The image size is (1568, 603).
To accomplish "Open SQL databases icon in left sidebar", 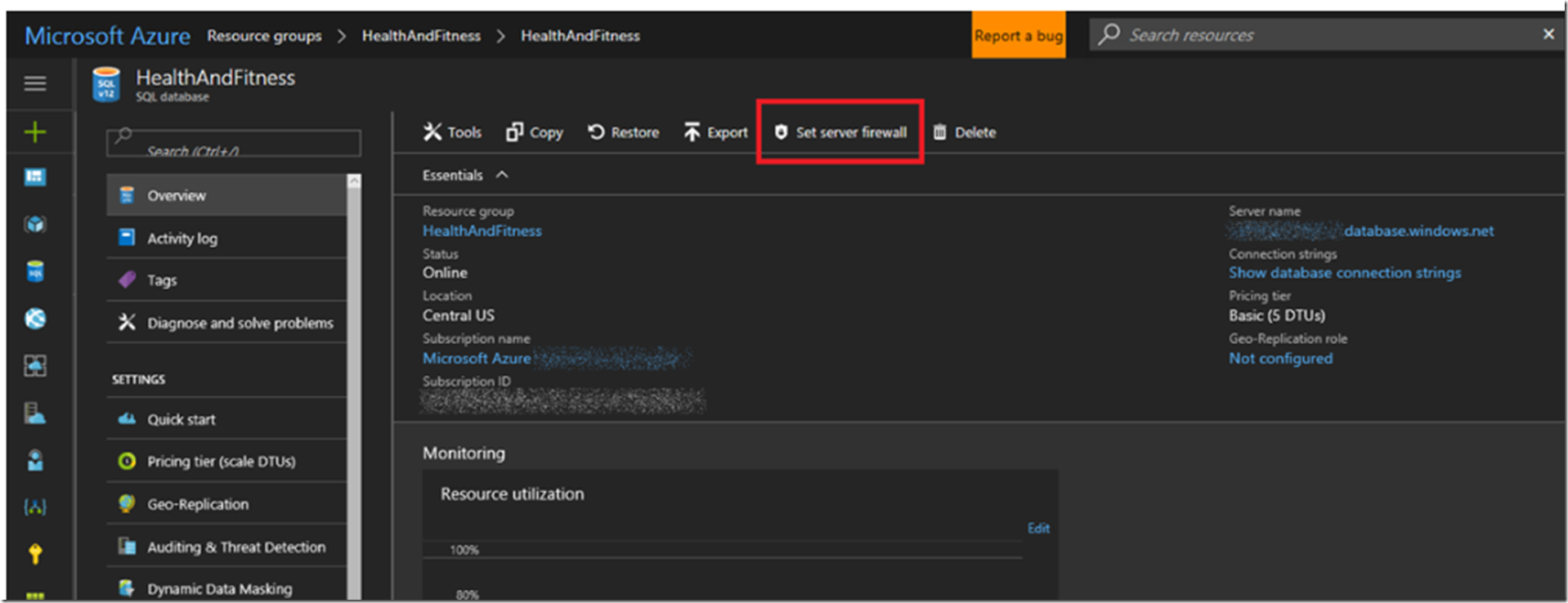I will coord(35,271).
